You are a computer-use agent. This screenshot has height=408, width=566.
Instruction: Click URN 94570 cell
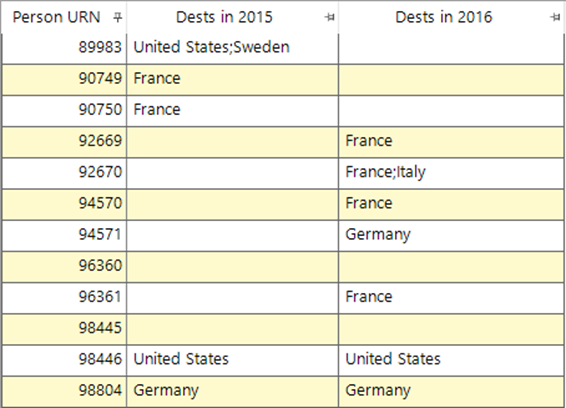[64, 204]
